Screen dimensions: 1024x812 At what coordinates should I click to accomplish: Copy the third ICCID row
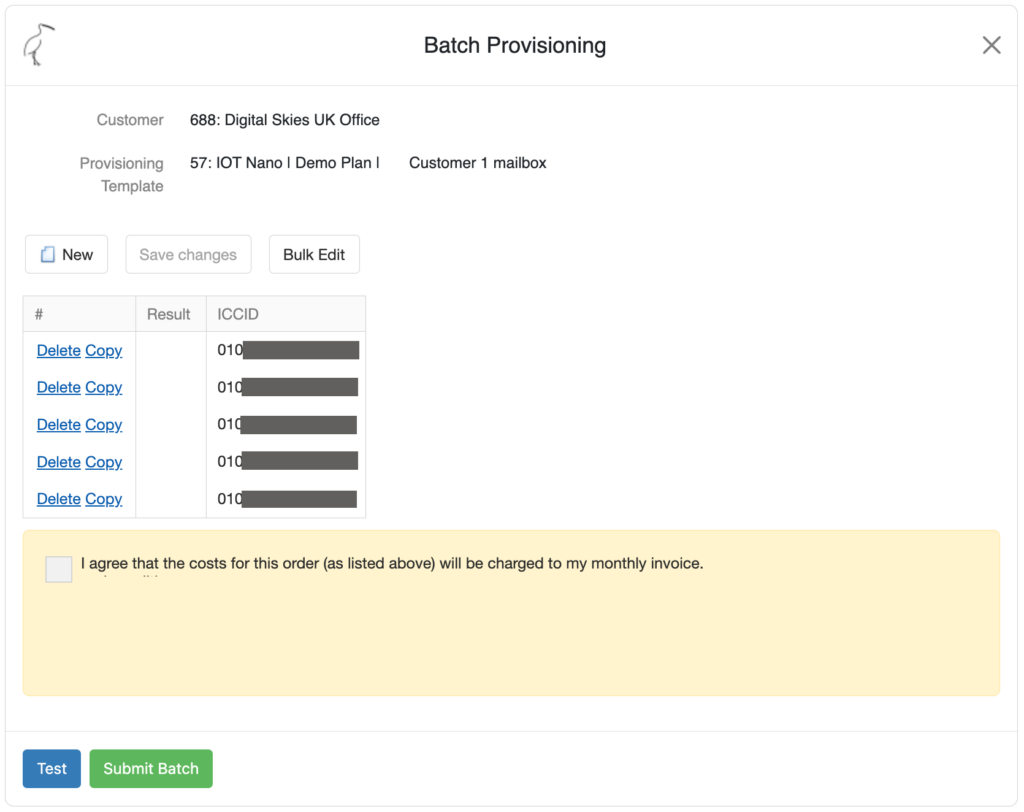(x=103, y=425)
